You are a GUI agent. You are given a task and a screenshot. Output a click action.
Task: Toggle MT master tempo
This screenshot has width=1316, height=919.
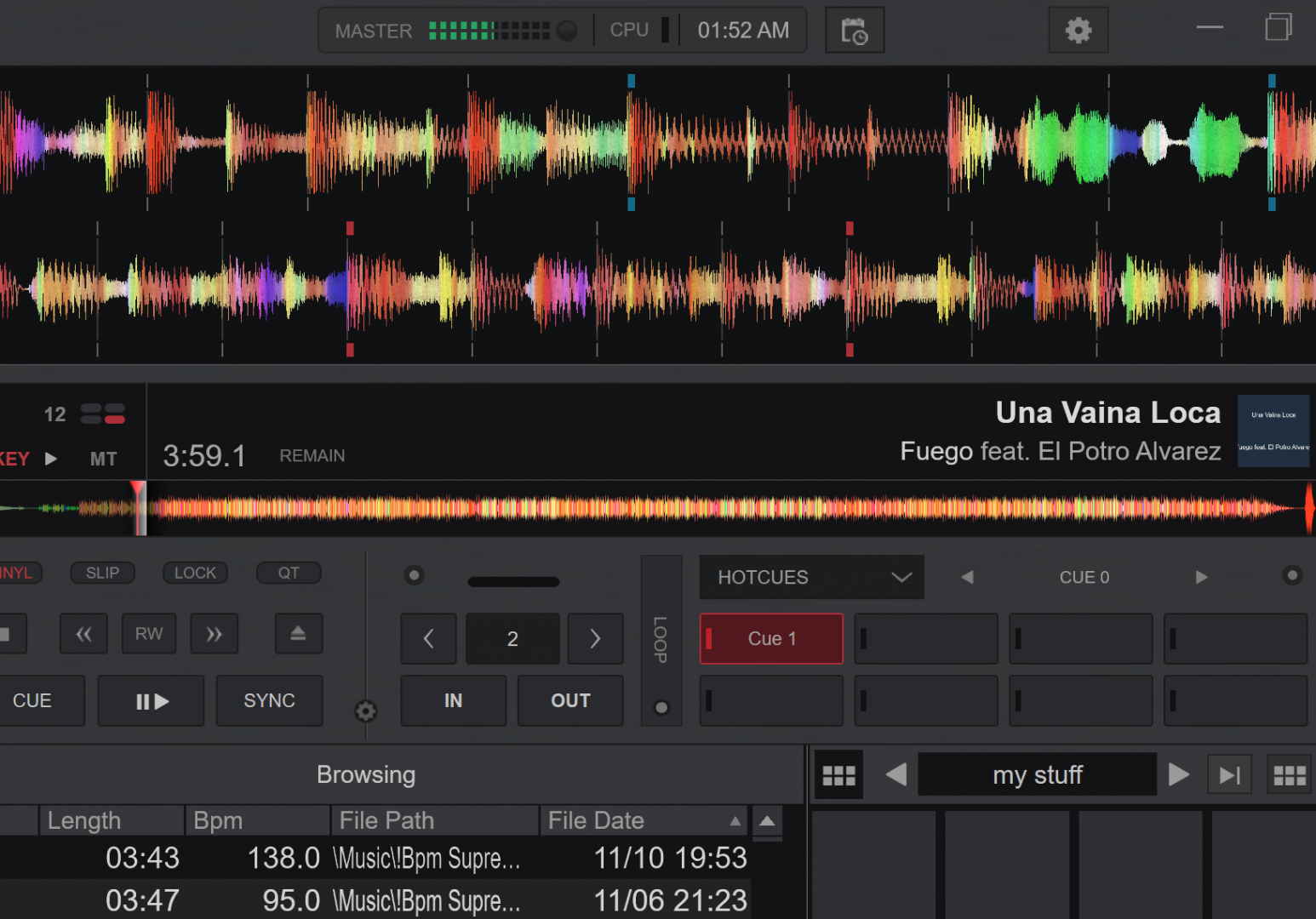click(104, 459)
